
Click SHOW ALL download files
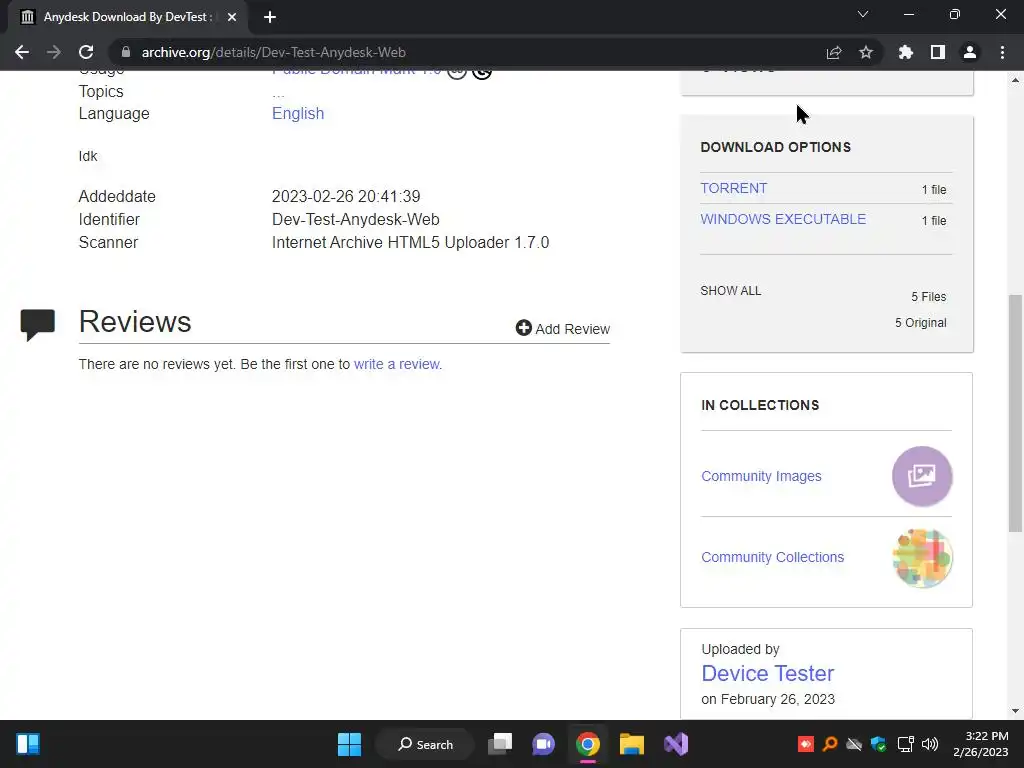(x=731, y=291)
